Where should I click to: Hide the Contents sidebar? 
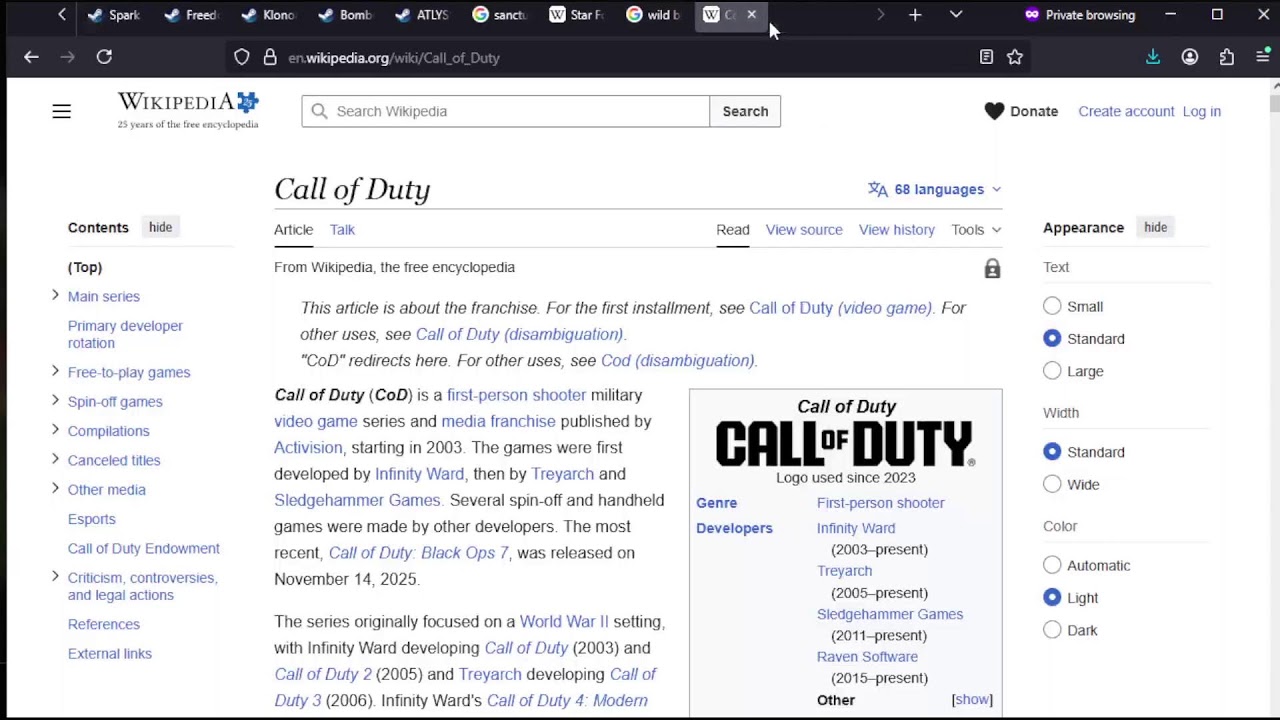(x=160, y=227)
